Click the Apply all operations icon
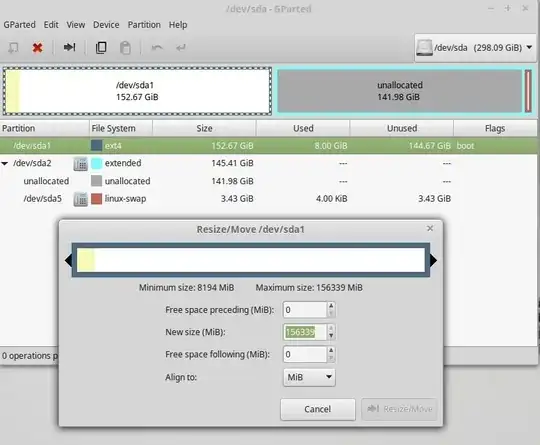Image resolution: width=540 pixels, height=445 pixels. [x=181, y=48]
